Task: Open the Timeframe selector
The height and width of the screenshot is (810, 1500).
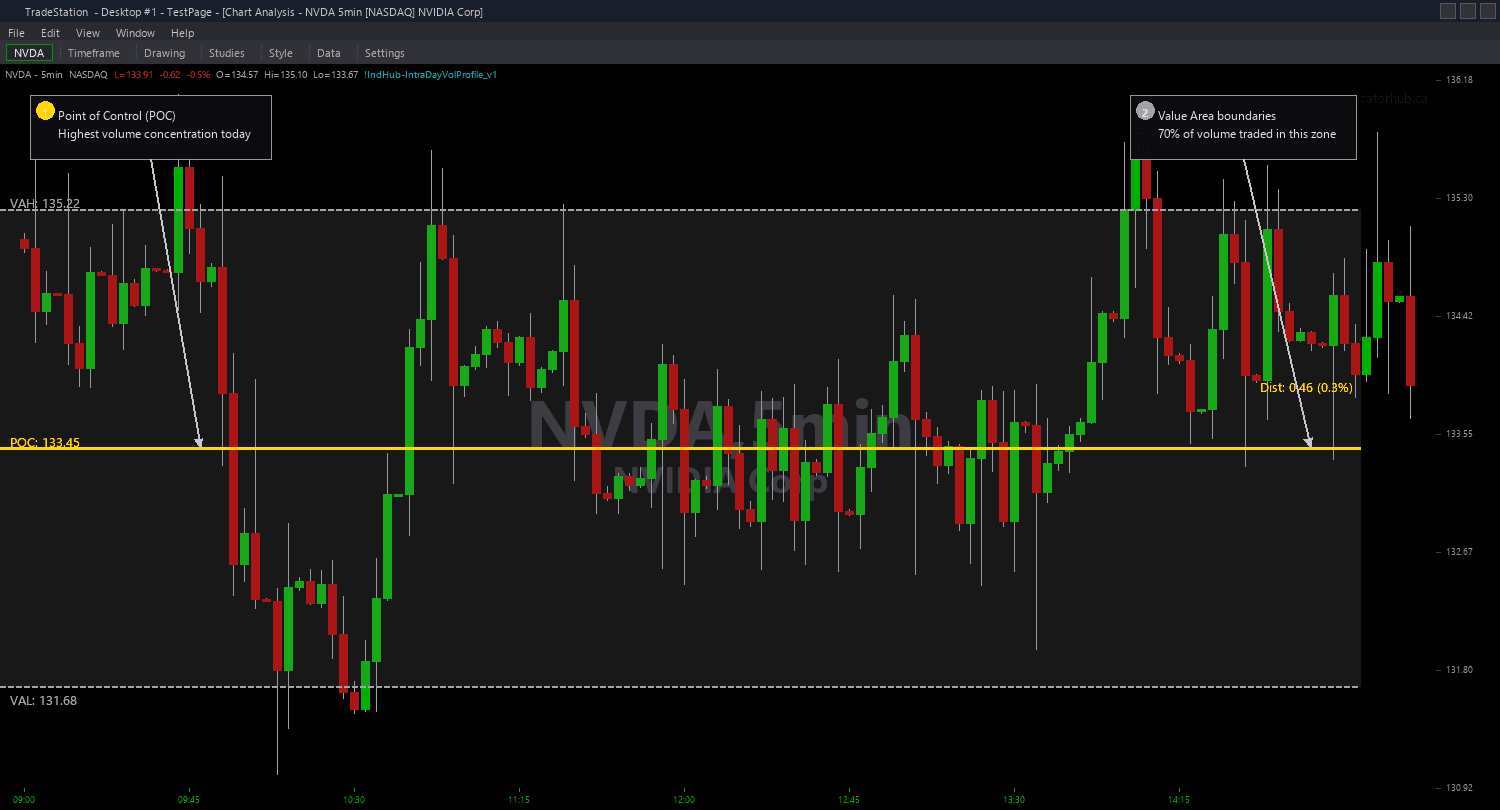Action: coord(93,53)
